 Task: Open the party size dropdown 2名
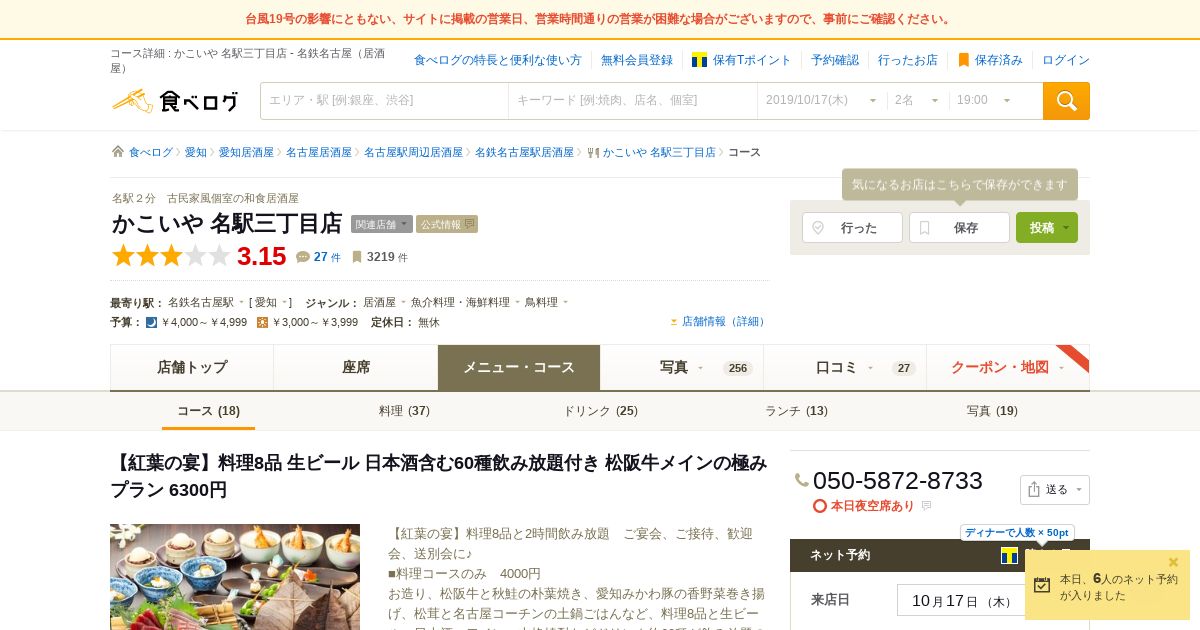[x=918, y=101]
